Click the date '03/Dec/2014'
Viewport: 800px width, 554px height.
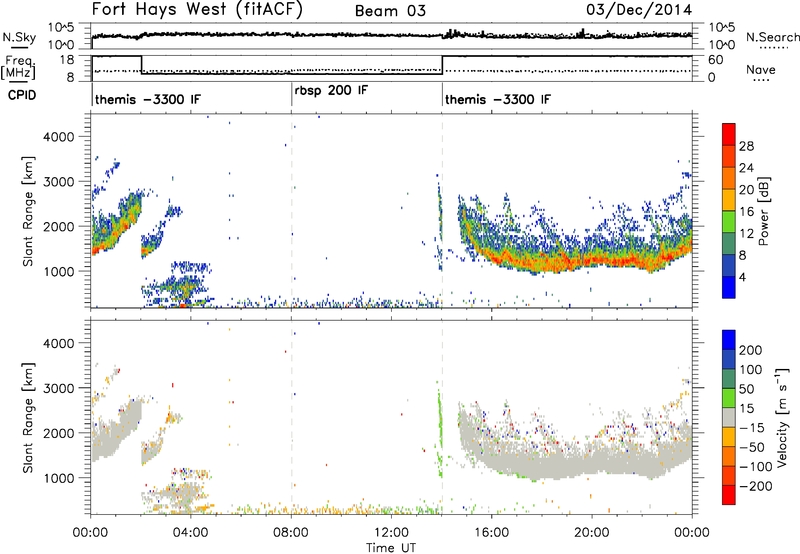(x=639, y=10)
